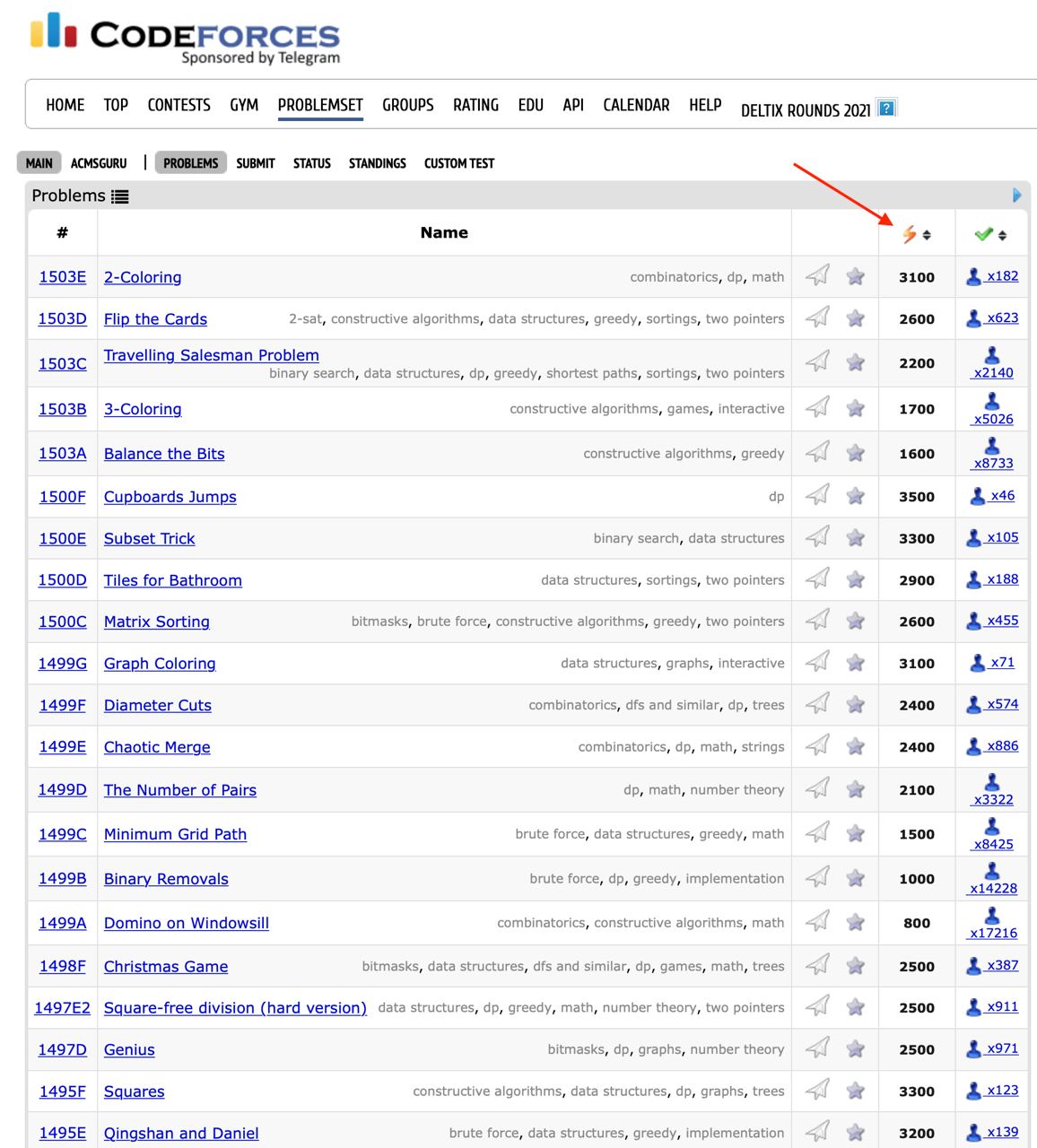This screenshot has height=1148, width=1037.
Task: Switch to the STANDINGS tab
Action: pos(378,163)
